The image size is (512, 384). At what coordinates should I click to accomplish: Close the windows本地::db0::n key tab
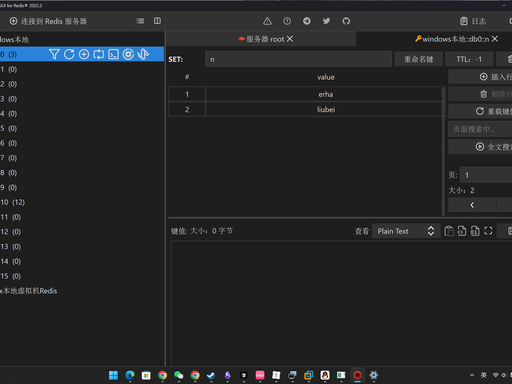(495, 39)
